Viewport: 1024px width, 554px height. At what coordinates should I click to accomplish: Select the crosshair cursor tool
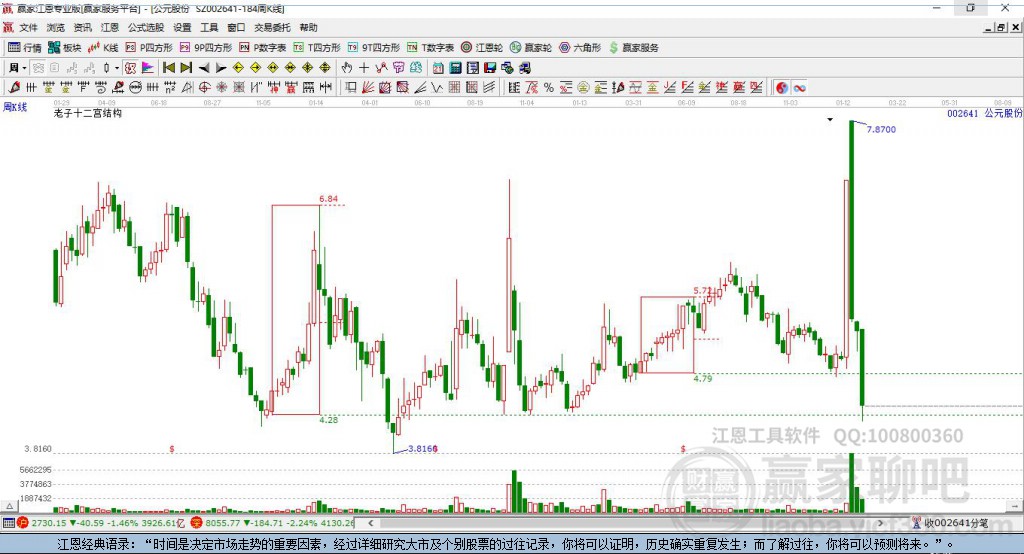[x=364, y=68]
